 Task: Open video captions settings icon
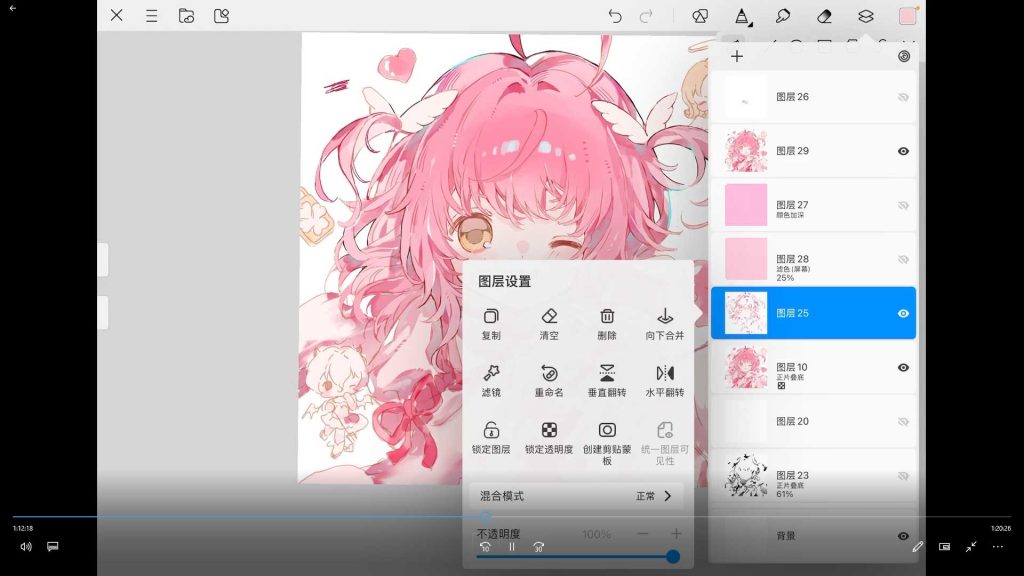[53, 547]
